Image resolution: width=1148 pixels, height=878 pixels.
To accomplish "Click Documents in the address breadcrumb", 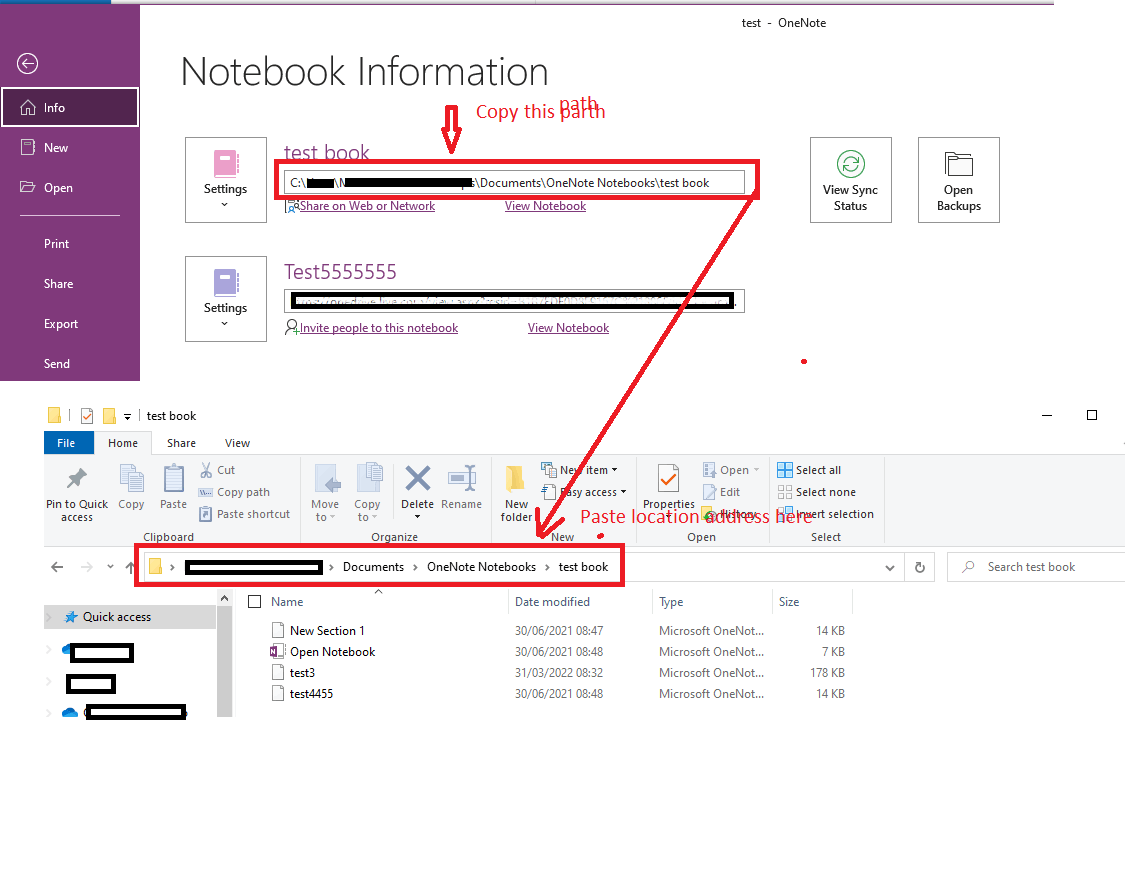I will 373,567.
